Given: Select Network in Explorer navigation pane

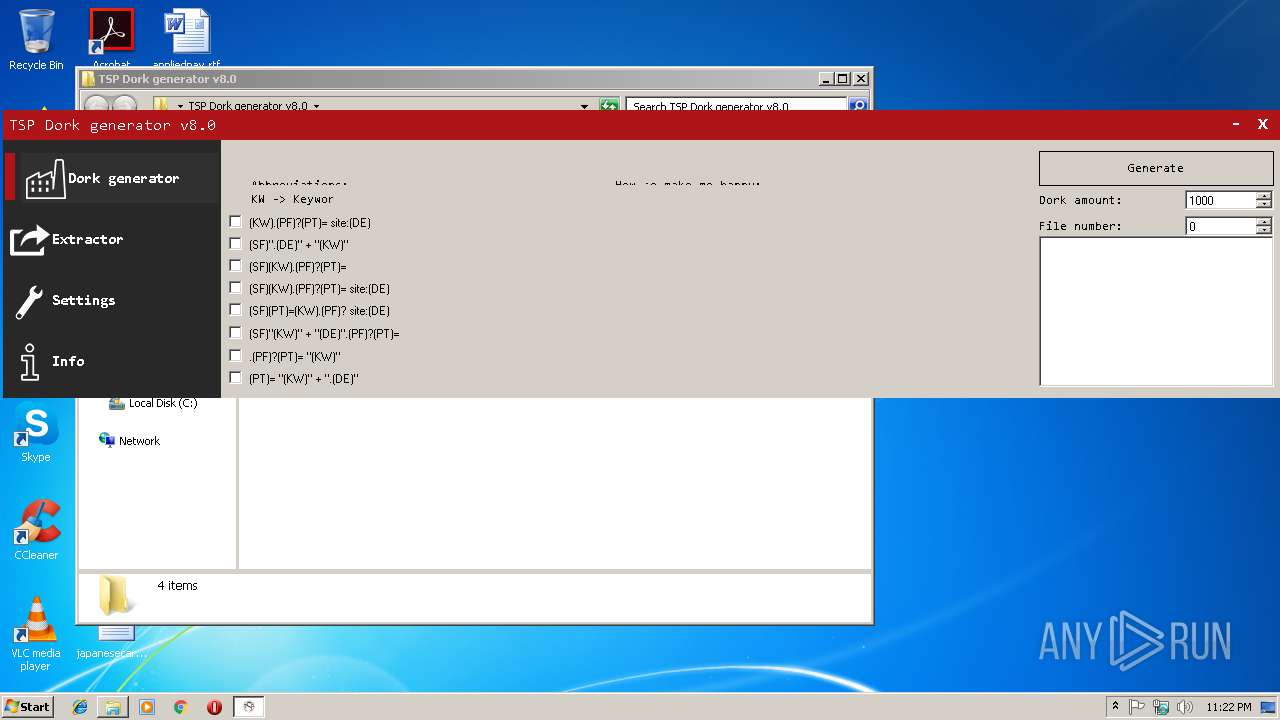Looking at the screenshot, I should (x=129, y=441).
